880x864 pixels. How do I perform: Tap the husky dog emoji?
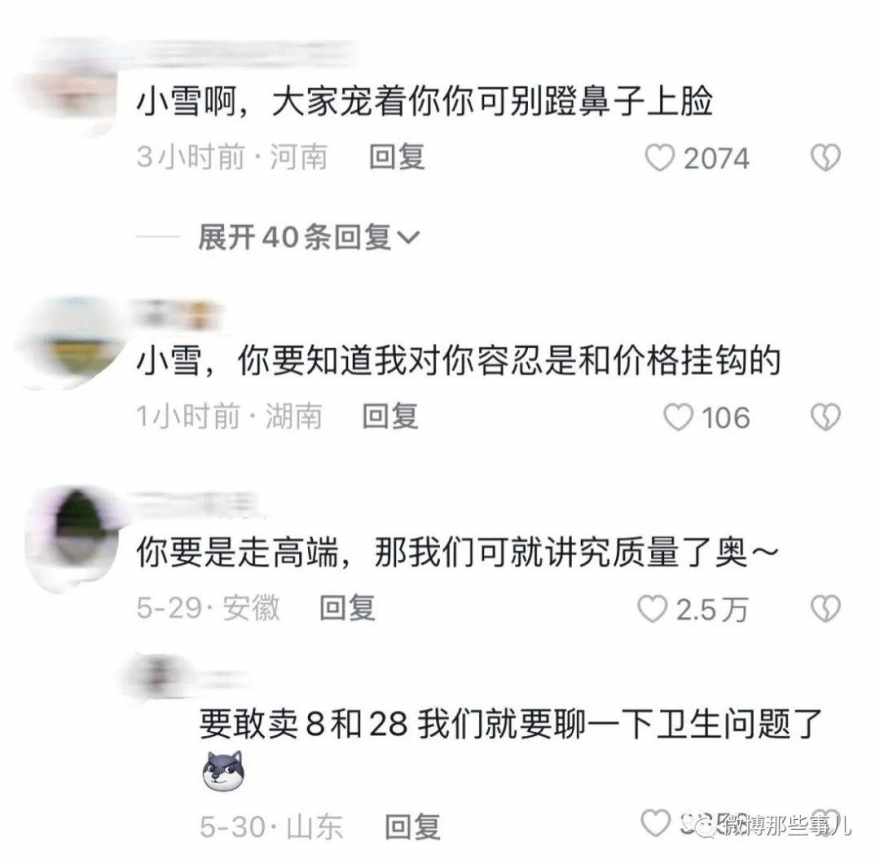coord(223,772)
